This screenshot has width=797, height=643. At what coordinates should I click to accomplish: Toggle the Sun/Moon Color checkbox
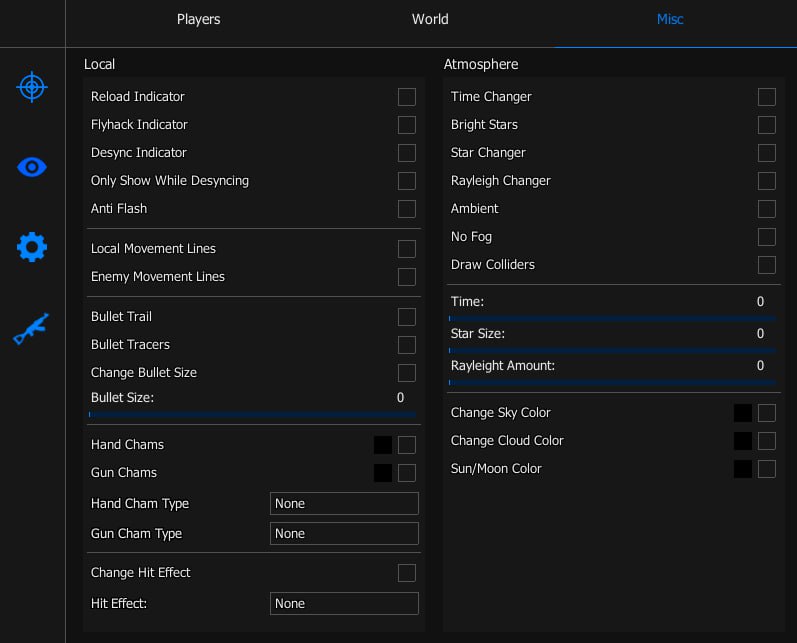(767, 469)
